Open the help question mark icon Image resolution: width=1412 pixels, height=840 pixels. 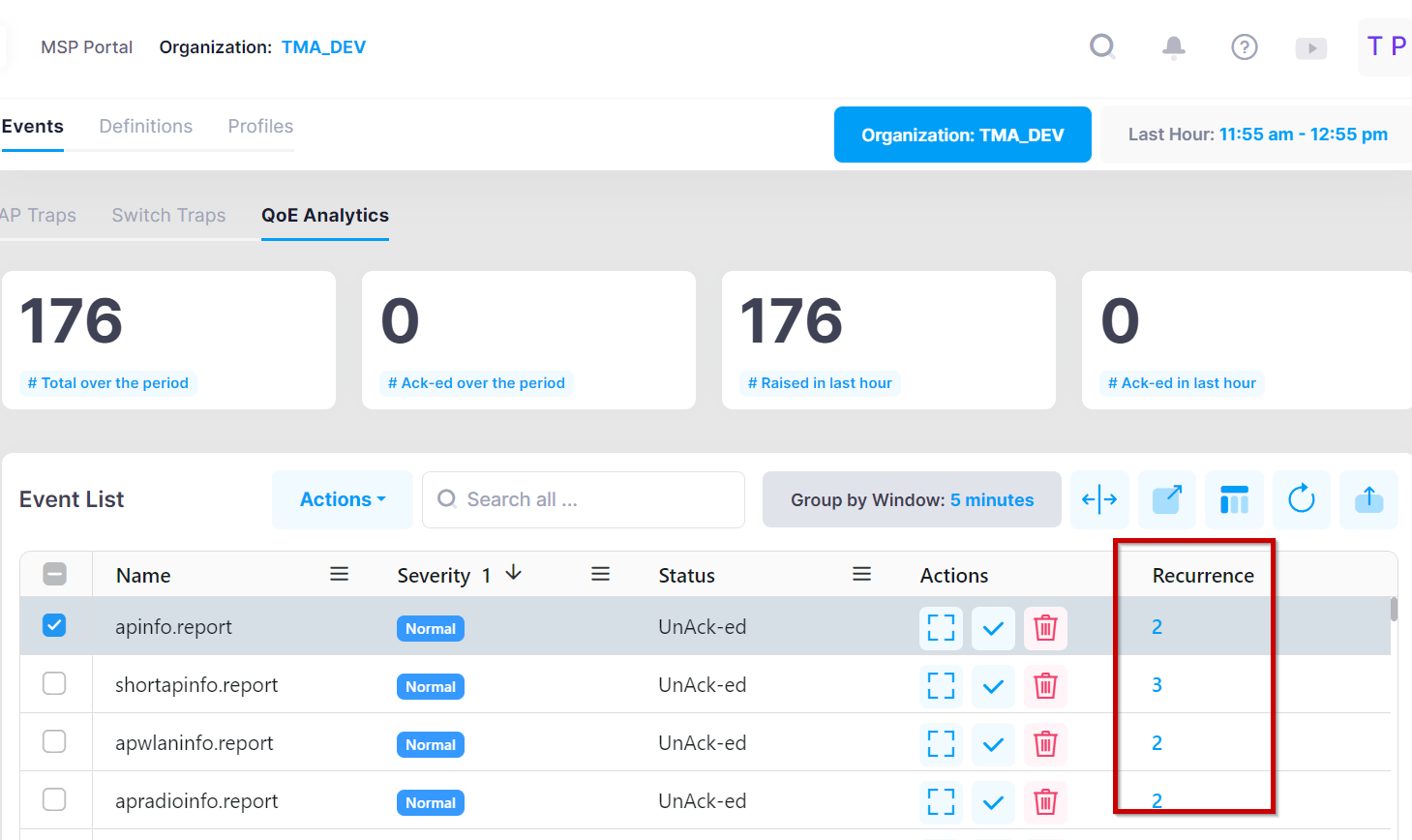pyautogui.click(x=1244, y=46)
